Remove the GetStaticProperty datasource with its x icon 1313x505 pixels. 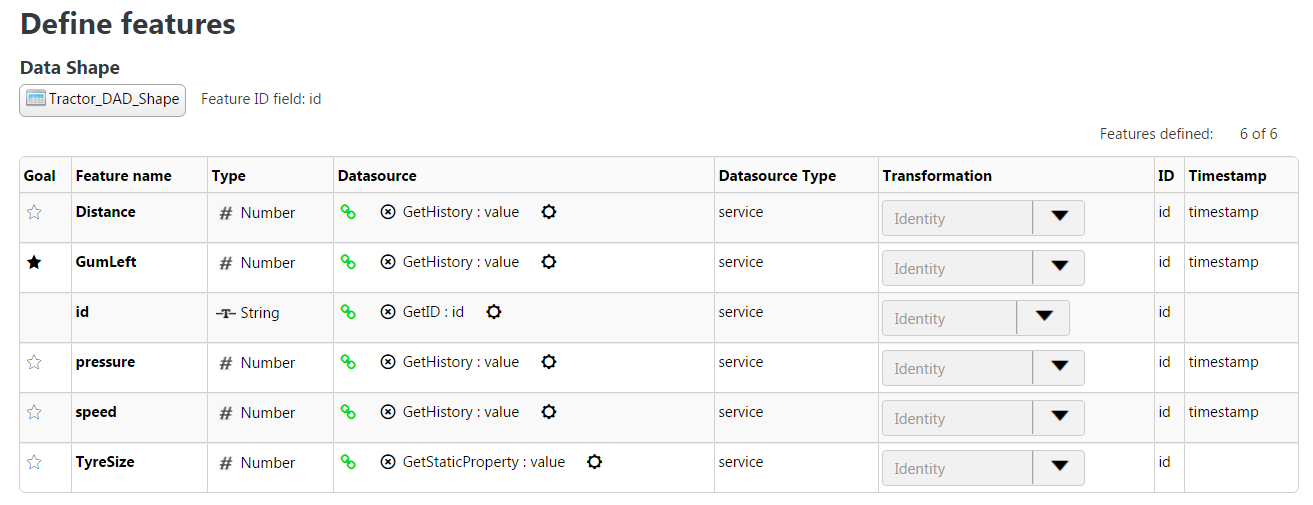[388, 462]
